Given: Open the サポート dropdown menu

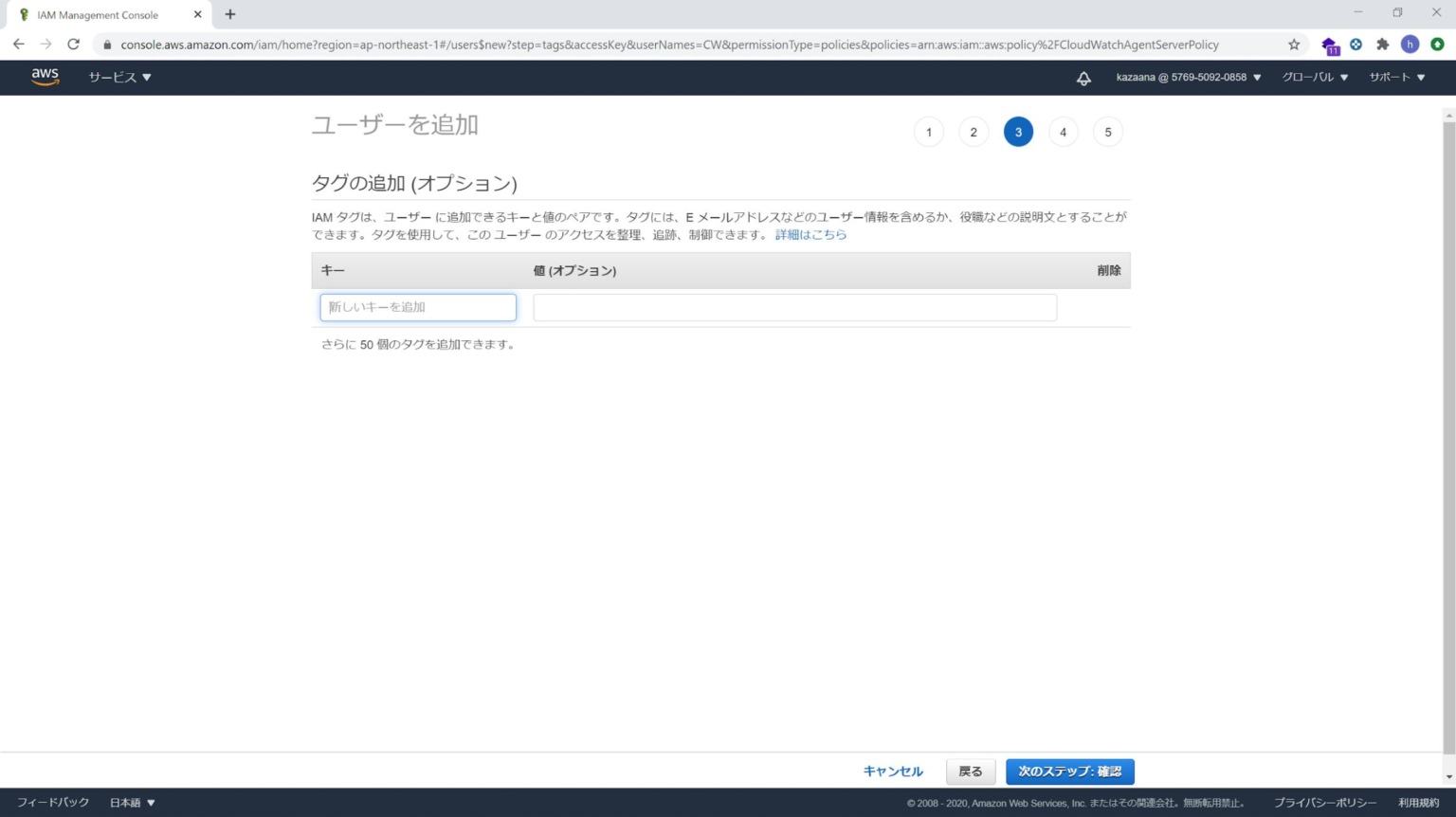Looking at the screenshot, I should [1395, 78].
